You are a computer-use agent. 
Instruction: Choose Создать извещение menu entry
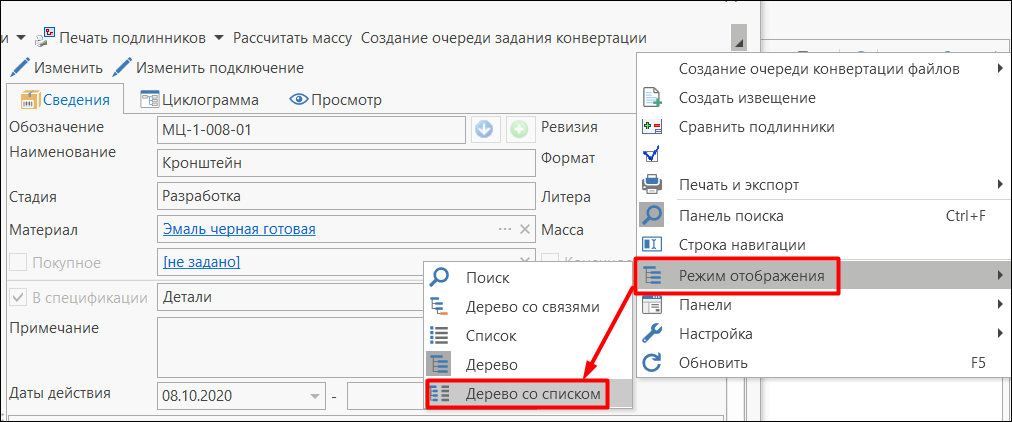[x=824, y=98]
